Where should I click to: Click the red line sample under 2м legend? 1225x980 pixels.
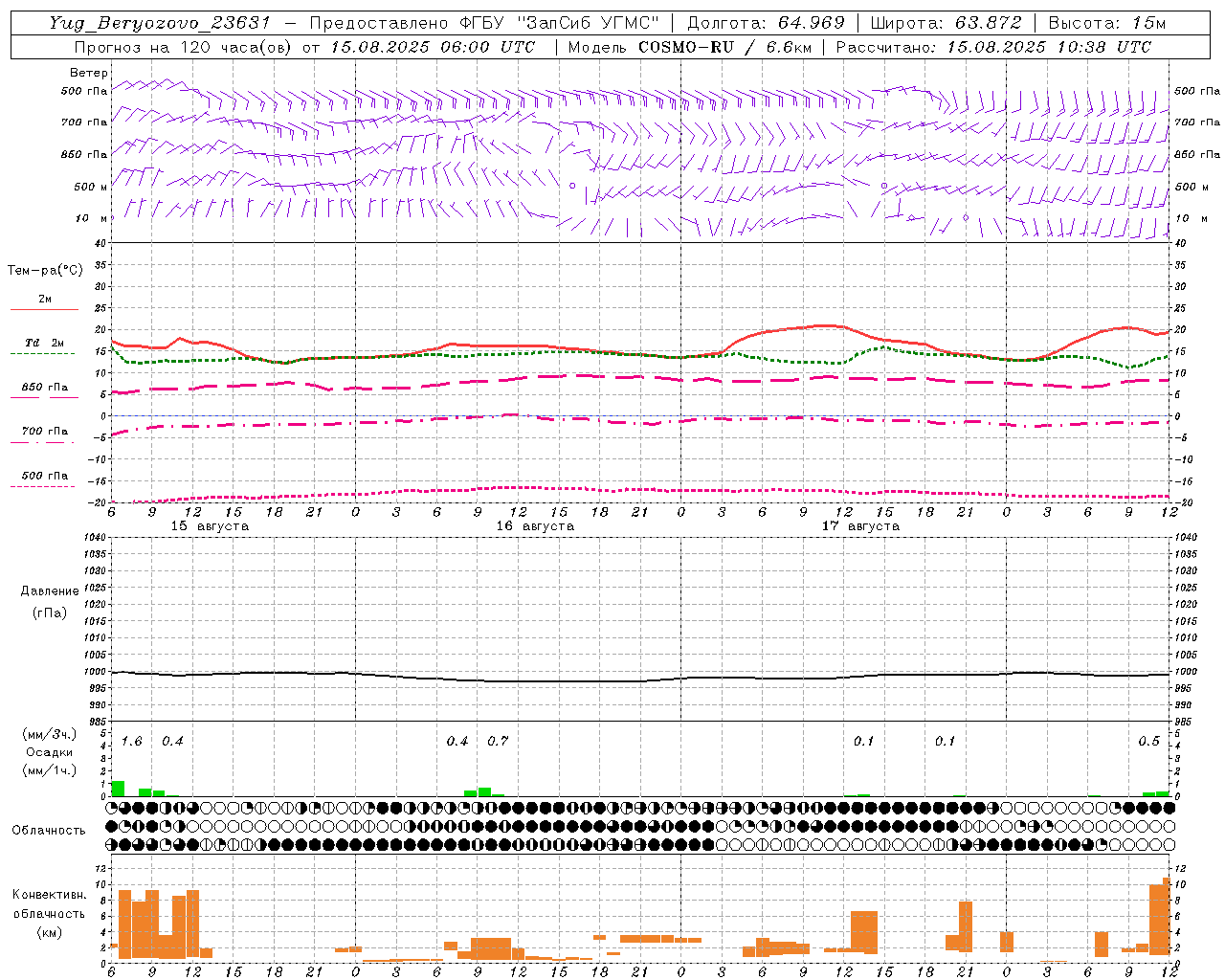[44, 309]
